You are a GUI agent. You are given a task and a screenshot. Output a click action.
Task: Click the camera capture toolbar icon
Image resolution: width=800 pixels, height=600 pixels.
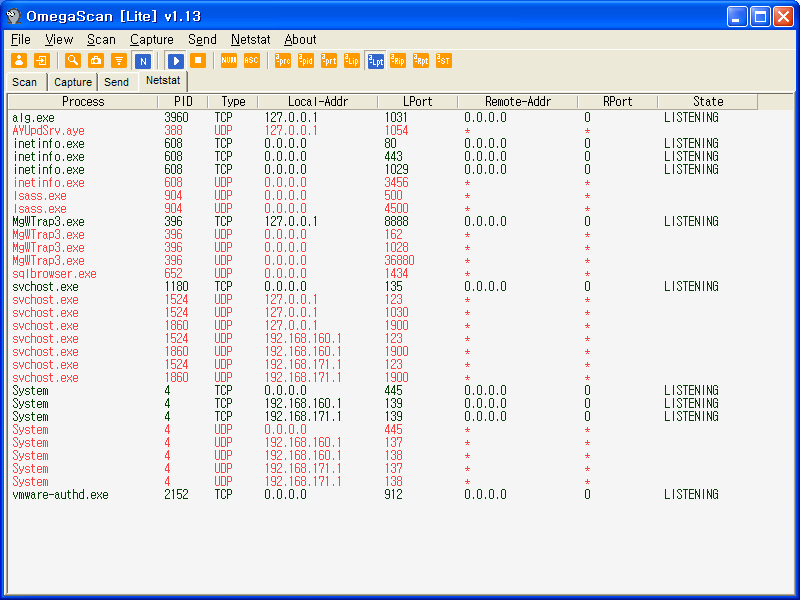[x=96, y=61]
